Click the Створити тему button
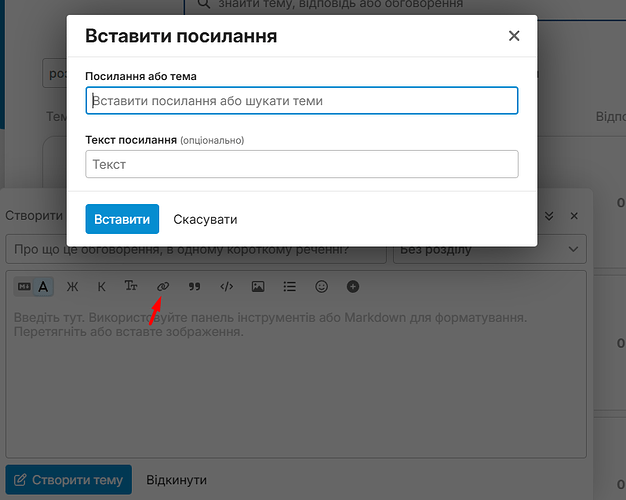 click(69, 480)
